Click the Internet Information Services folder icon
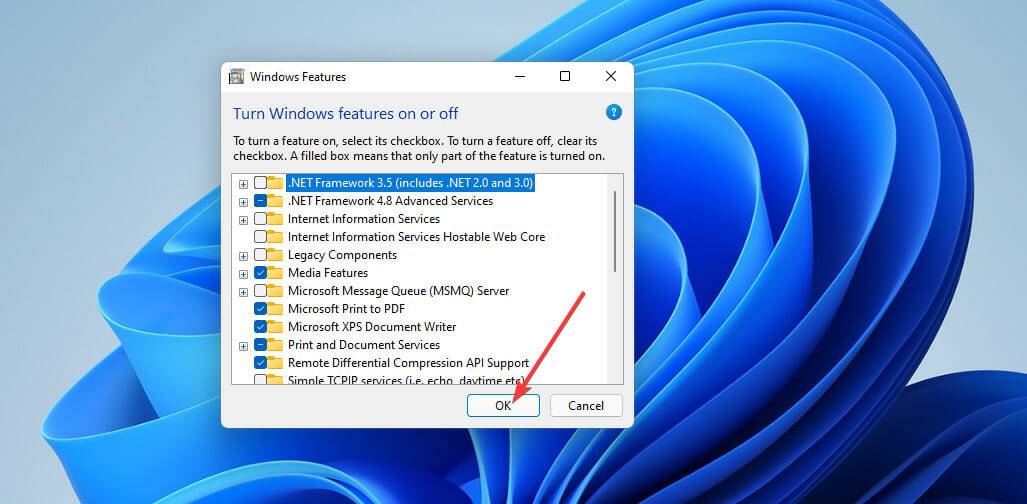This screenshot has height=504, width=1027. tap(275, 219)
